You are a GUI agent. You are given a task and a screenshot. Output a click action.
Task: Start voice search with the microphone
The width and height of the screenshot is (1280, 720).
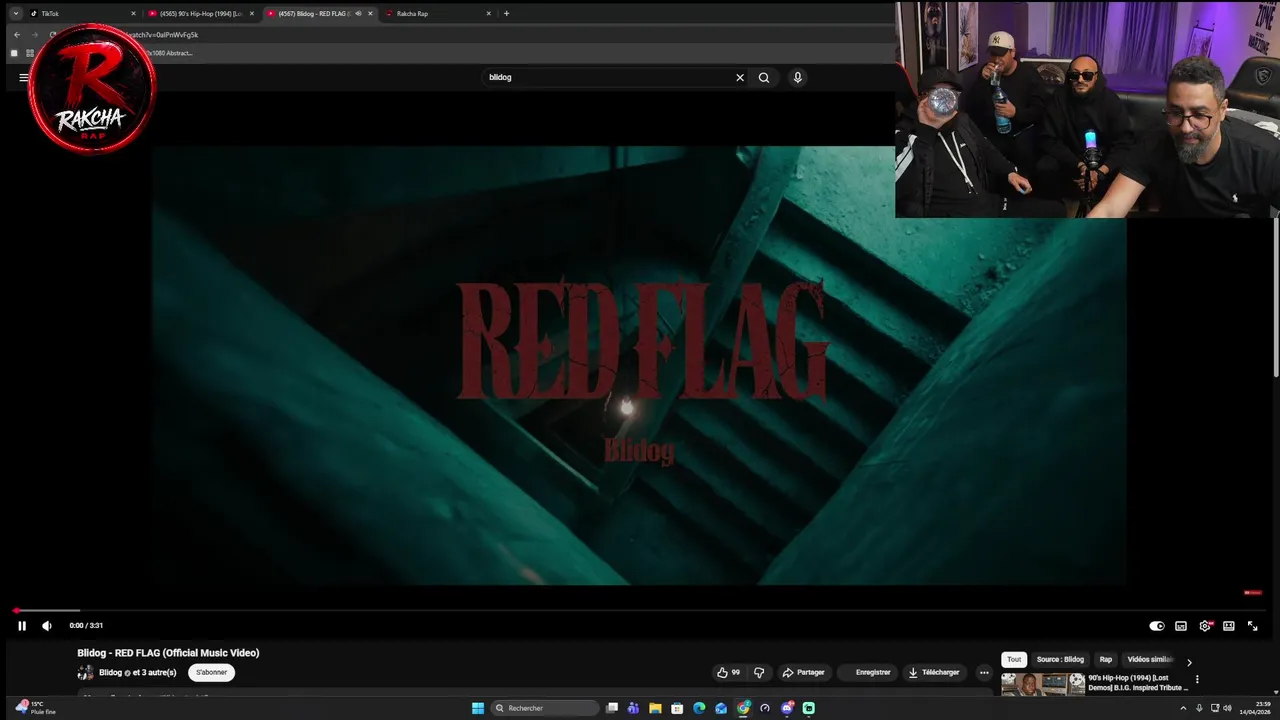(x=797, y=77)
